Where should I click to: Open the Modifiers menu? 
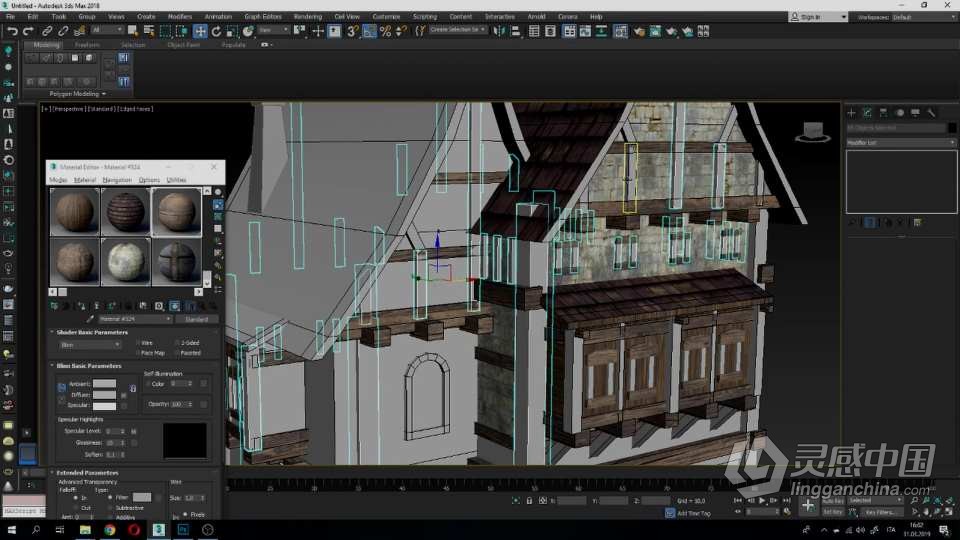(180, 17)
